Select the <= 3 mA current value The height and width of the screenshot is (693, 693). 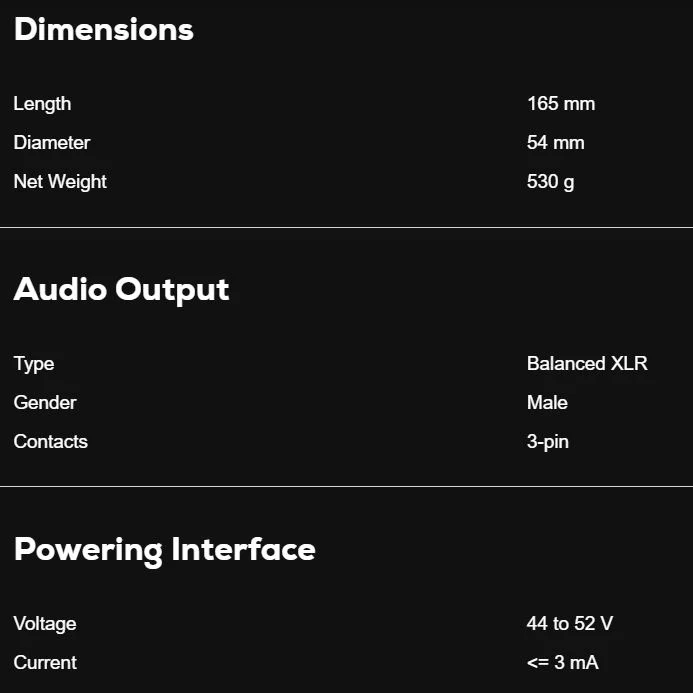(x=563, y=663)
